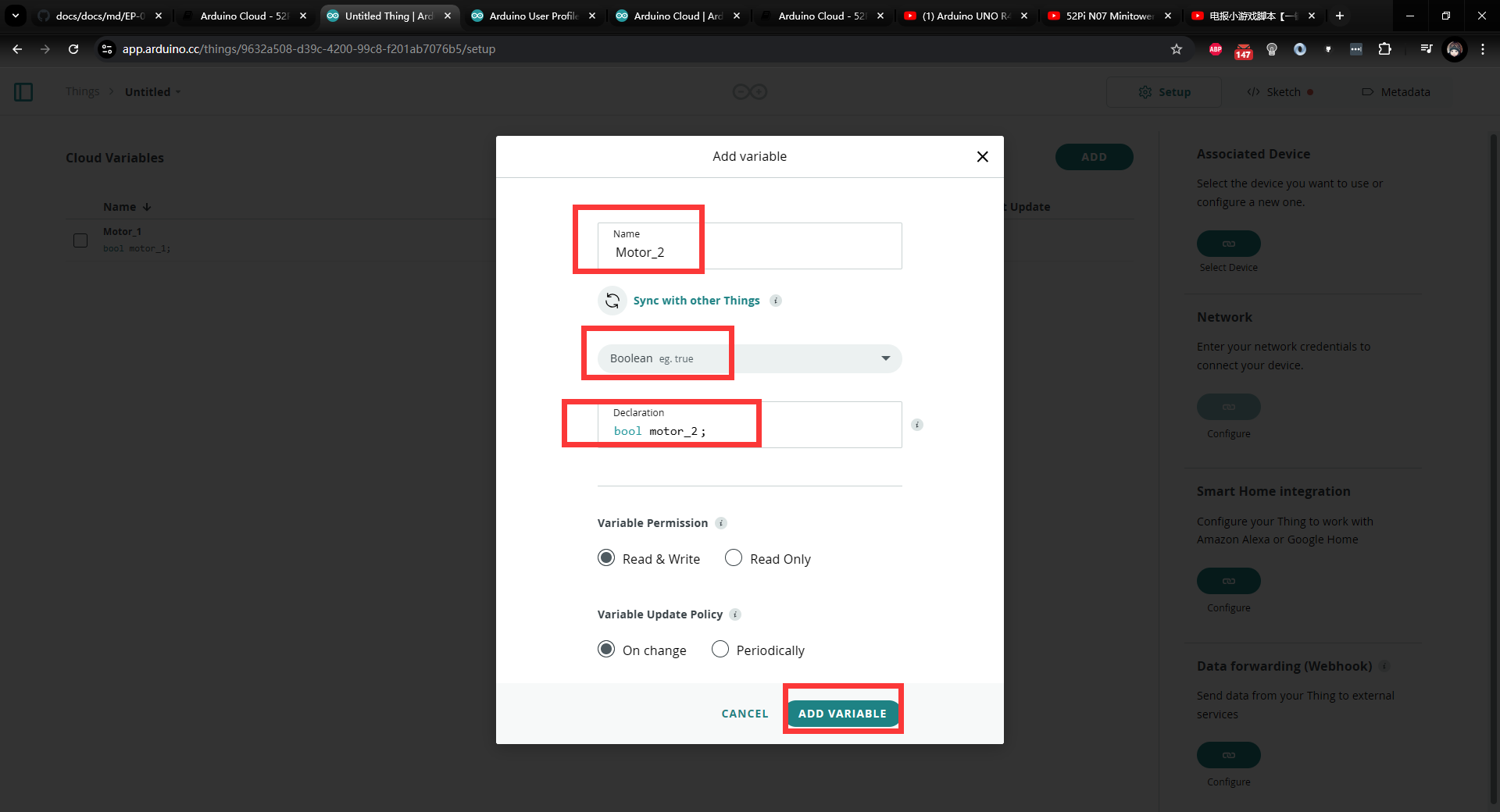
Task: Click the address bar URL
Action: [309, 49]
